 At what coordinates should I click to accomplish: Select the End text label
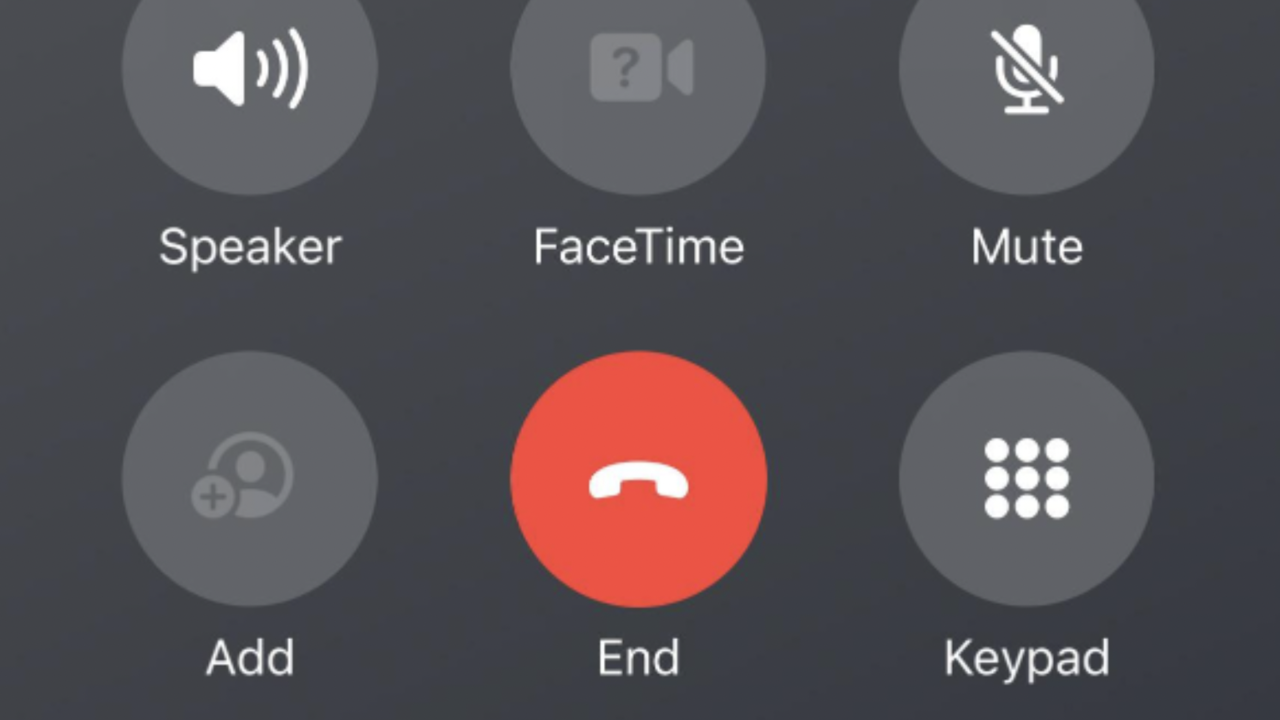pos(639,658)
